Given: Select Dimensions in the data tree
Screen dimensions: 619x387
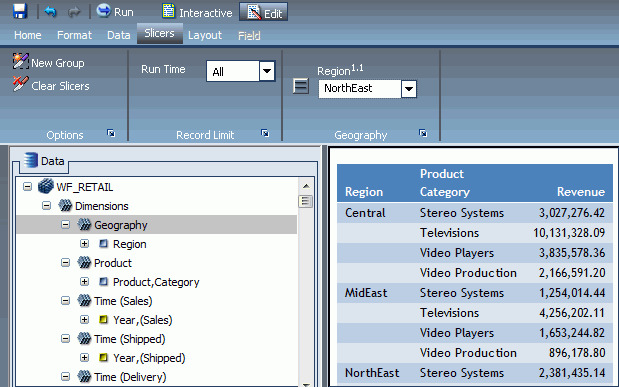Looking at the screenshot, I should click(101, 206).
